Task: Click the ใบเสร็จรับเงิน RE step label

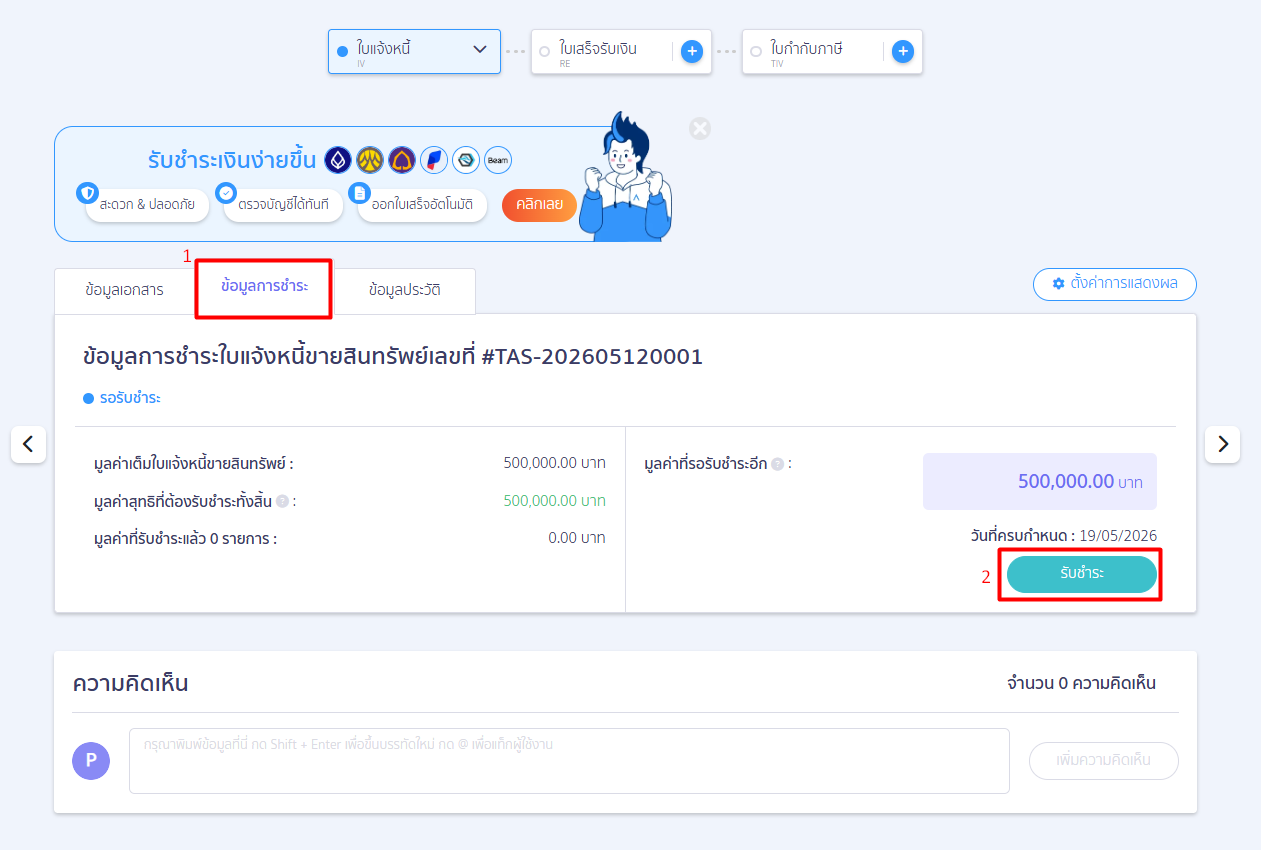Action: click(x=598, y=53)
